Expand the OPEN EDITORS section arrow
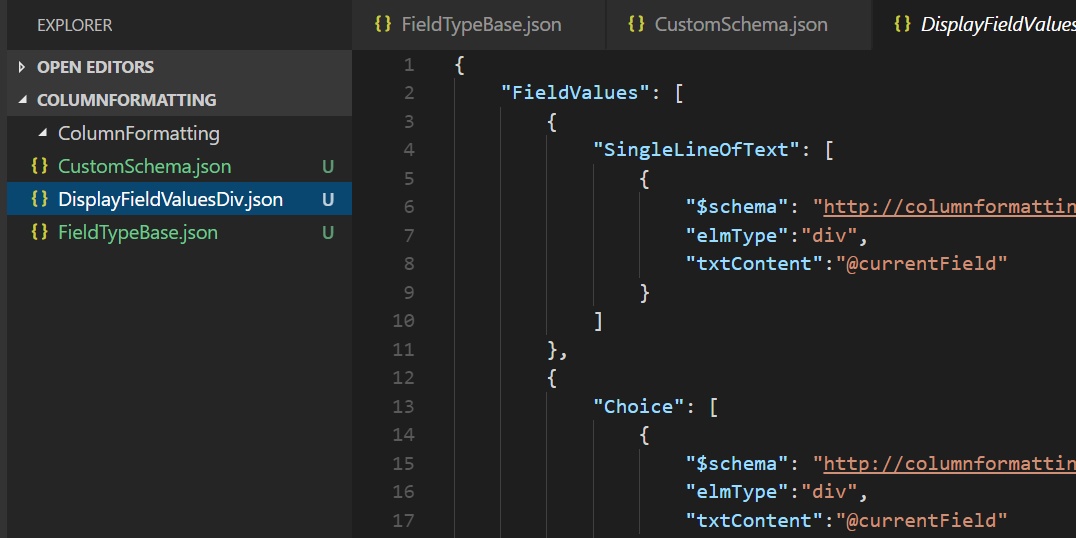The image size is (1076, 538). tap(22, 67)
